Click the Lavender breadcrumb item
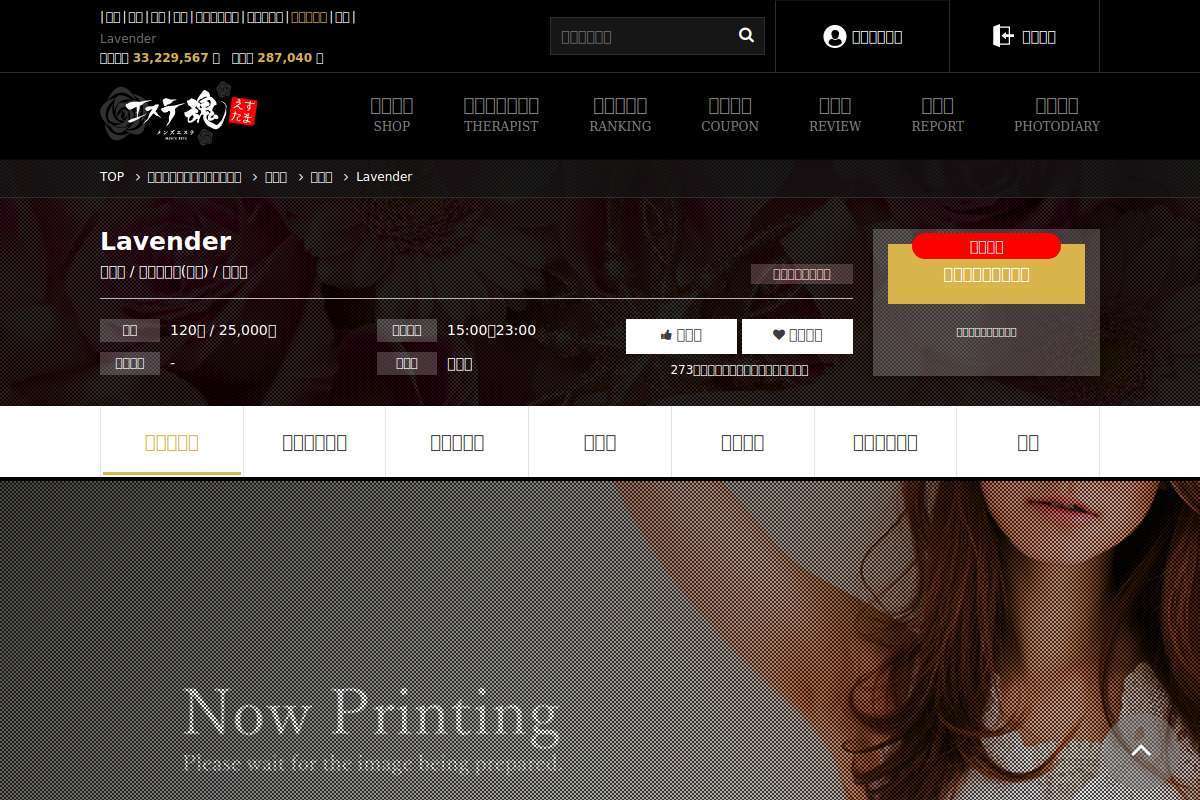This screenshot has height=800, width=1200. [x=384, y=177]
